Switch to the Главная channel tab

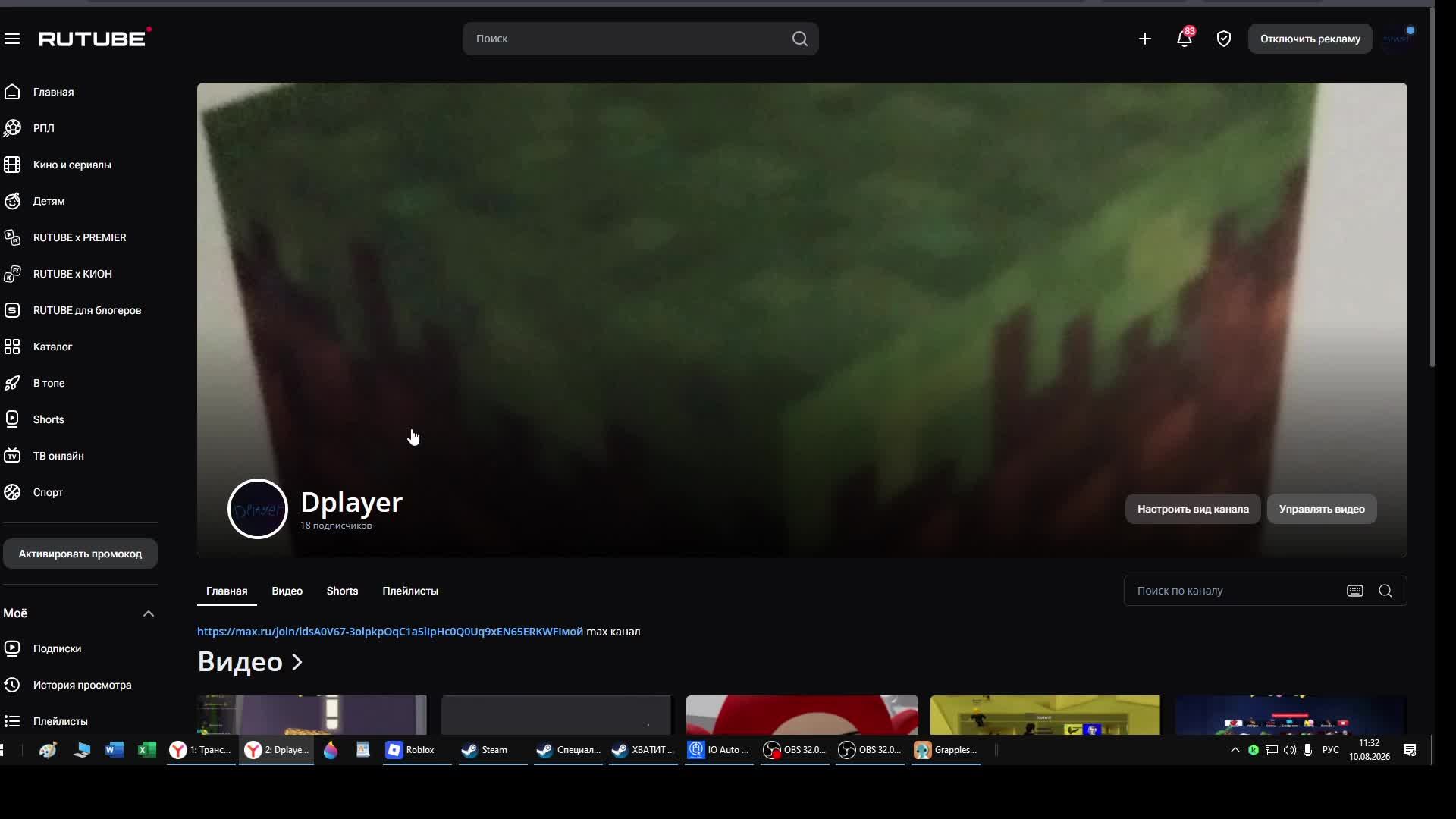[227, 591]
